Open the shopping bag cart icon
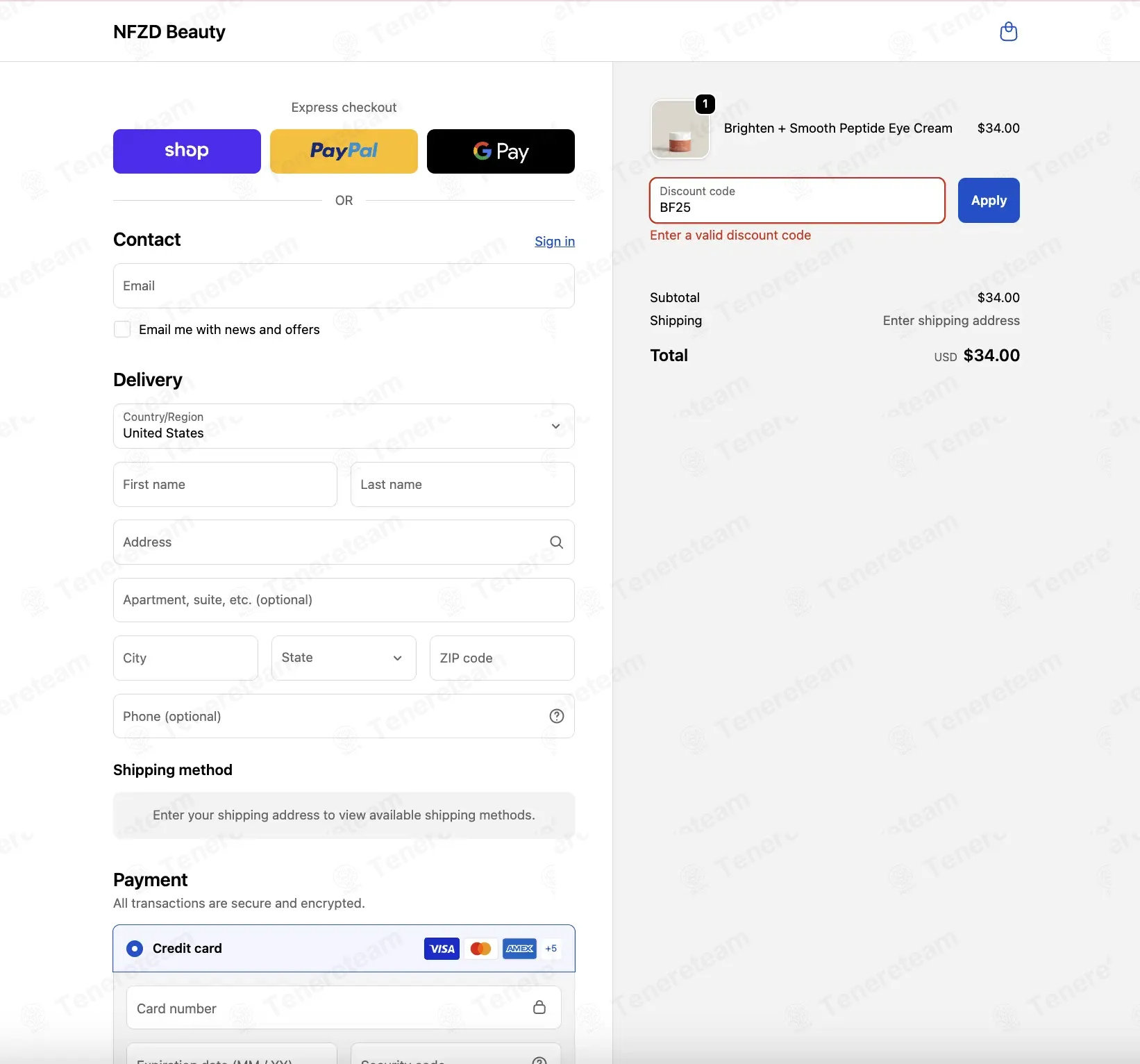 (x=1008, y=31)
